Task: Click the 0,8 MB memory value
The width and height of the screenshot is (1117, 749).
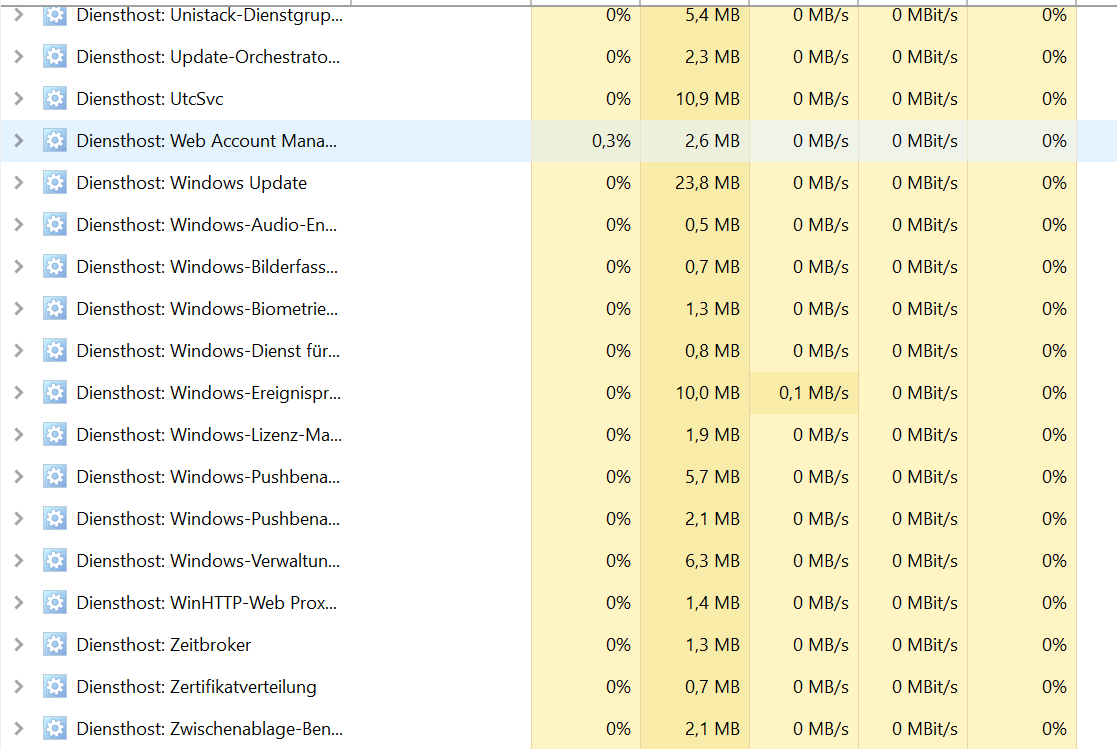Action: tap(712, 351)
